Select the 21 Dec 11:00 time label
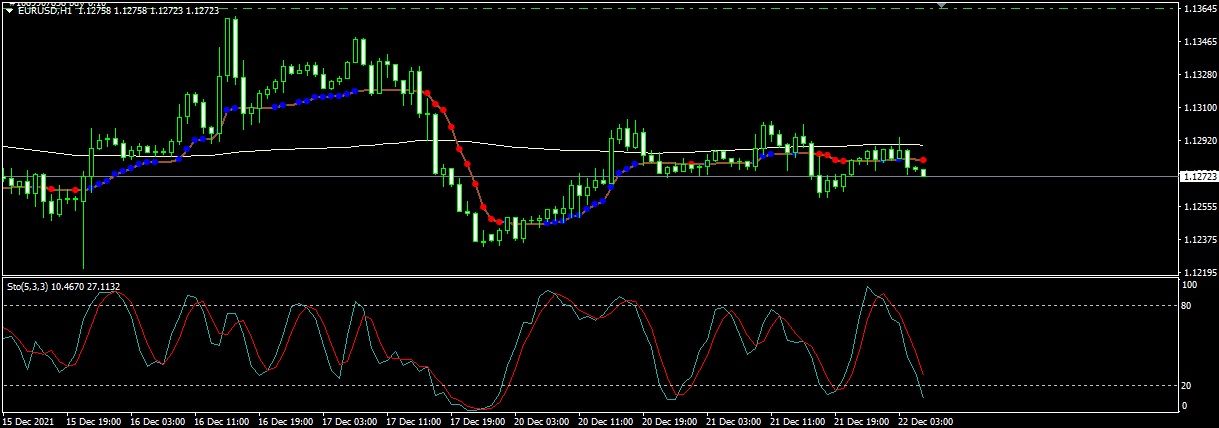1219x428 pixels. pyautogui.click(x=797, y=422)
